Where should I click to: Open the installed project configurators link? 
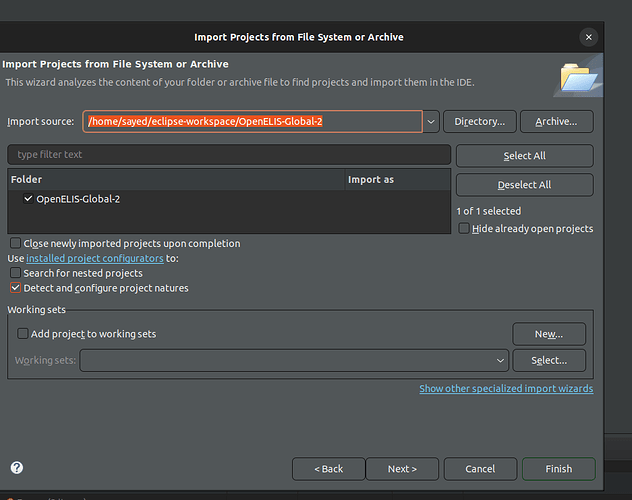[x=95, y=258]
